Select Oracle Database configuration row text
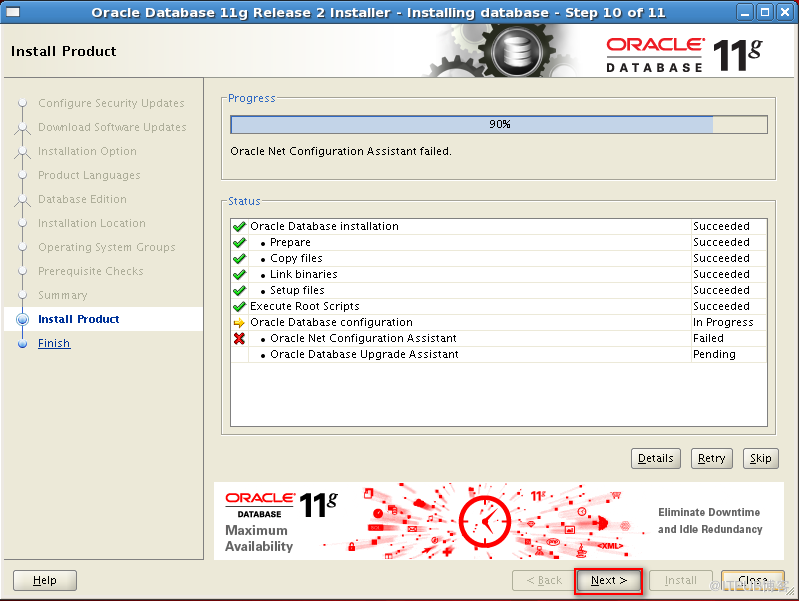Viewport: 799px width, 601px height. [x=331, y=323]
